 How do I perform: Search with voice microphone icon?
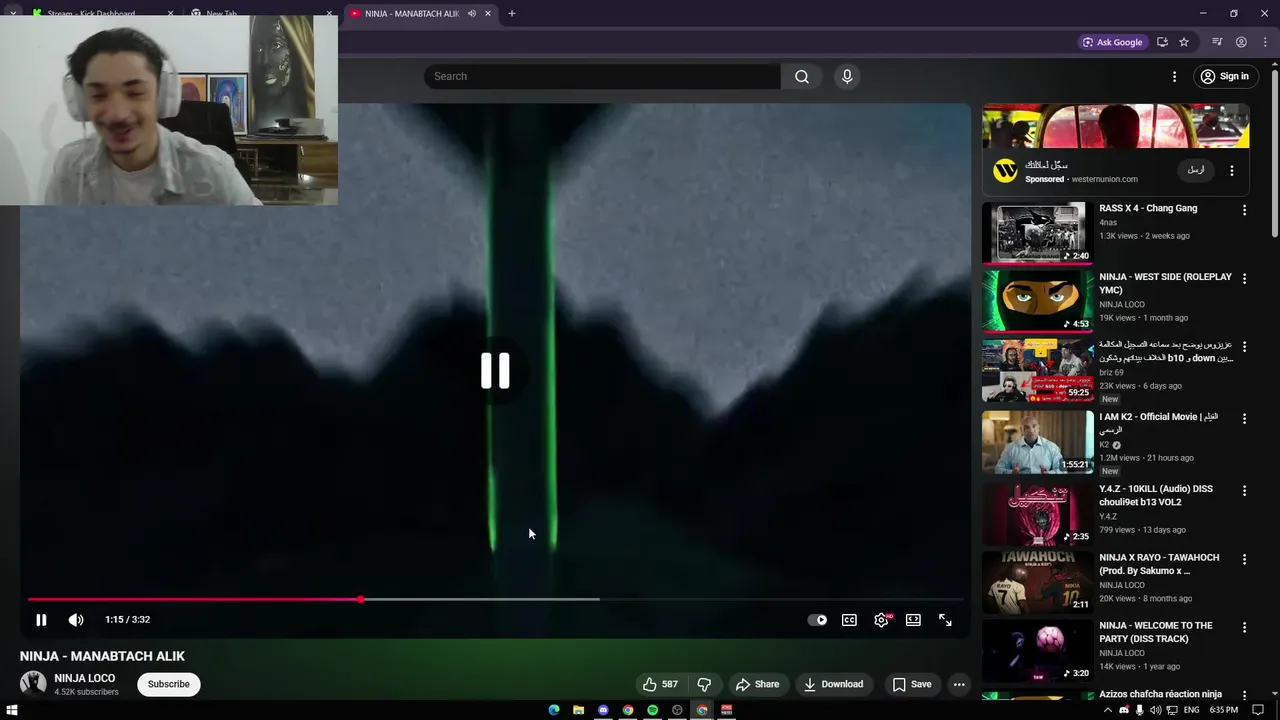[x=847, y=76]
